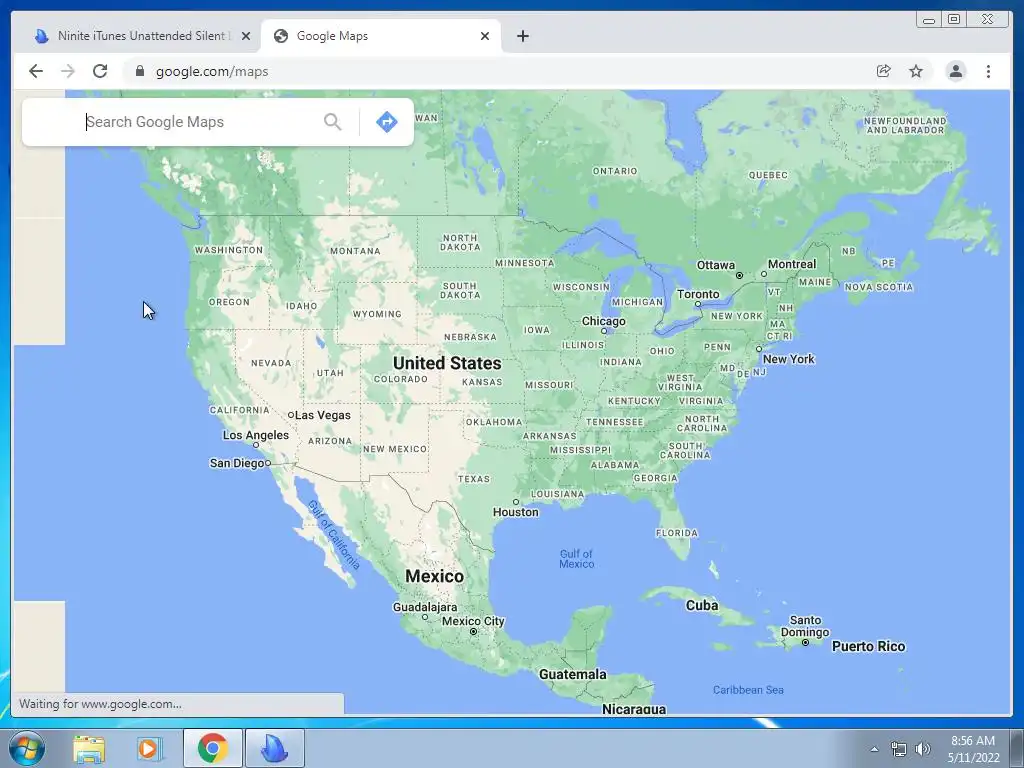Viewport: 1024px width, 768px height.
Task: Click the New York city label
Action: pyautogui.click(x=788, y=359)
